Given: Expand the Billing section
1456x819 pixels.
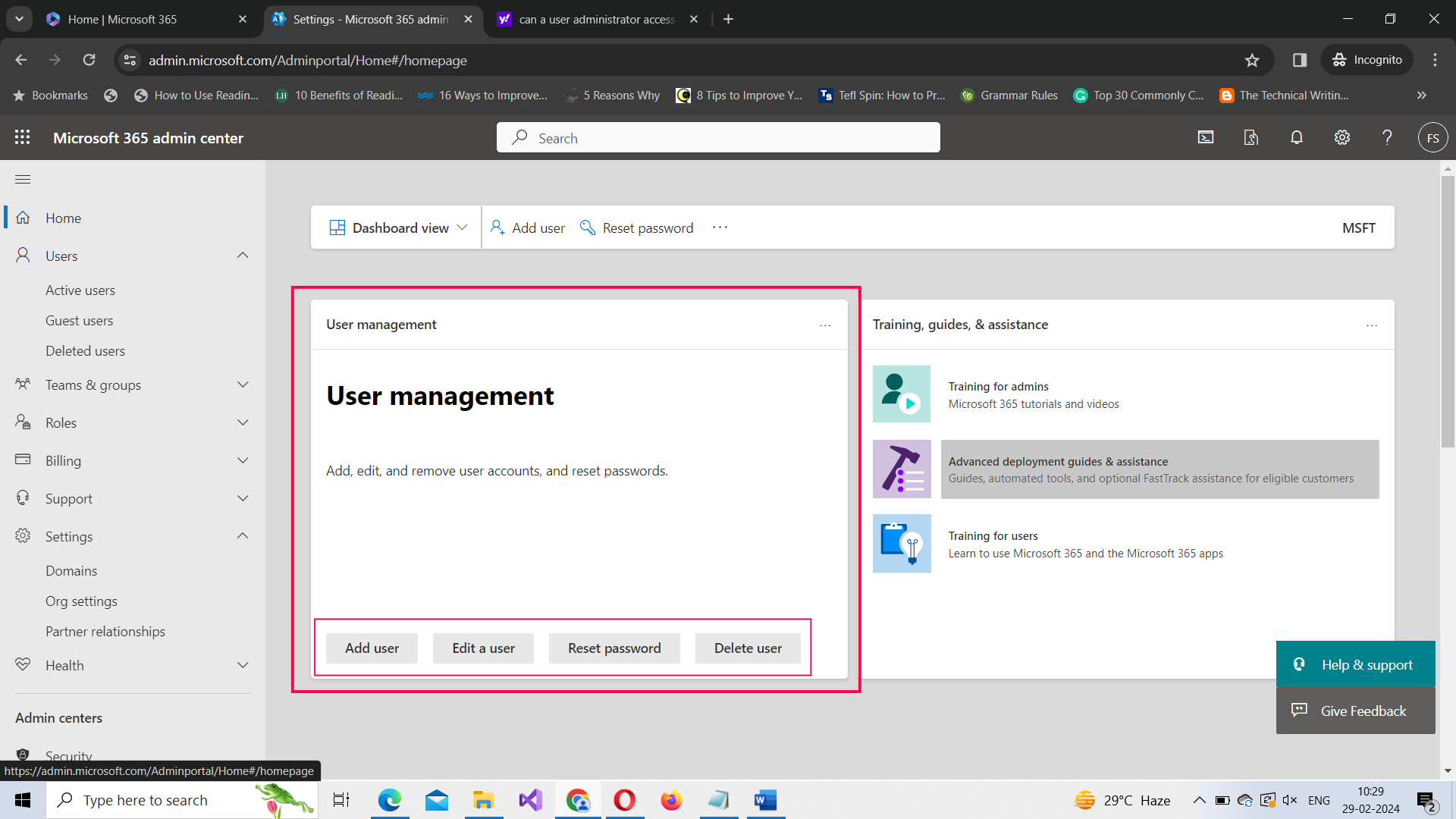Looking at the screenshot, I should point(242,460).
